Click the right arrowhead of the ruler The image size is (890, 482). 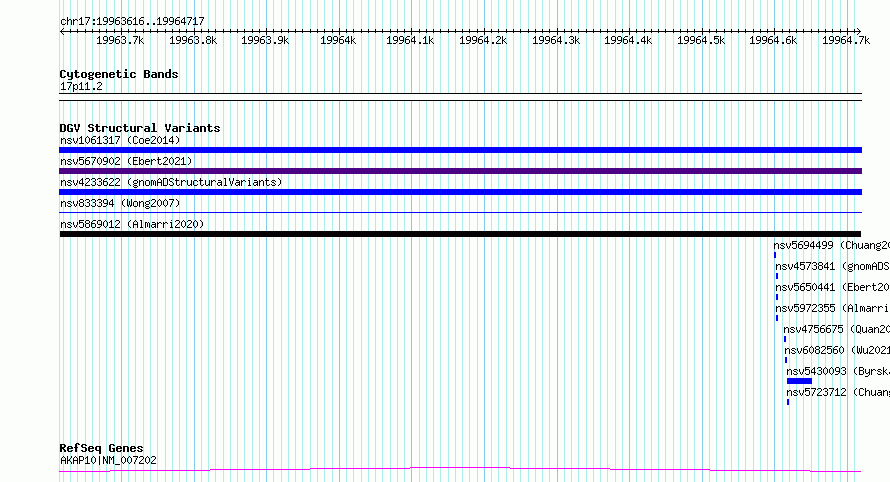tap(858, 32)
